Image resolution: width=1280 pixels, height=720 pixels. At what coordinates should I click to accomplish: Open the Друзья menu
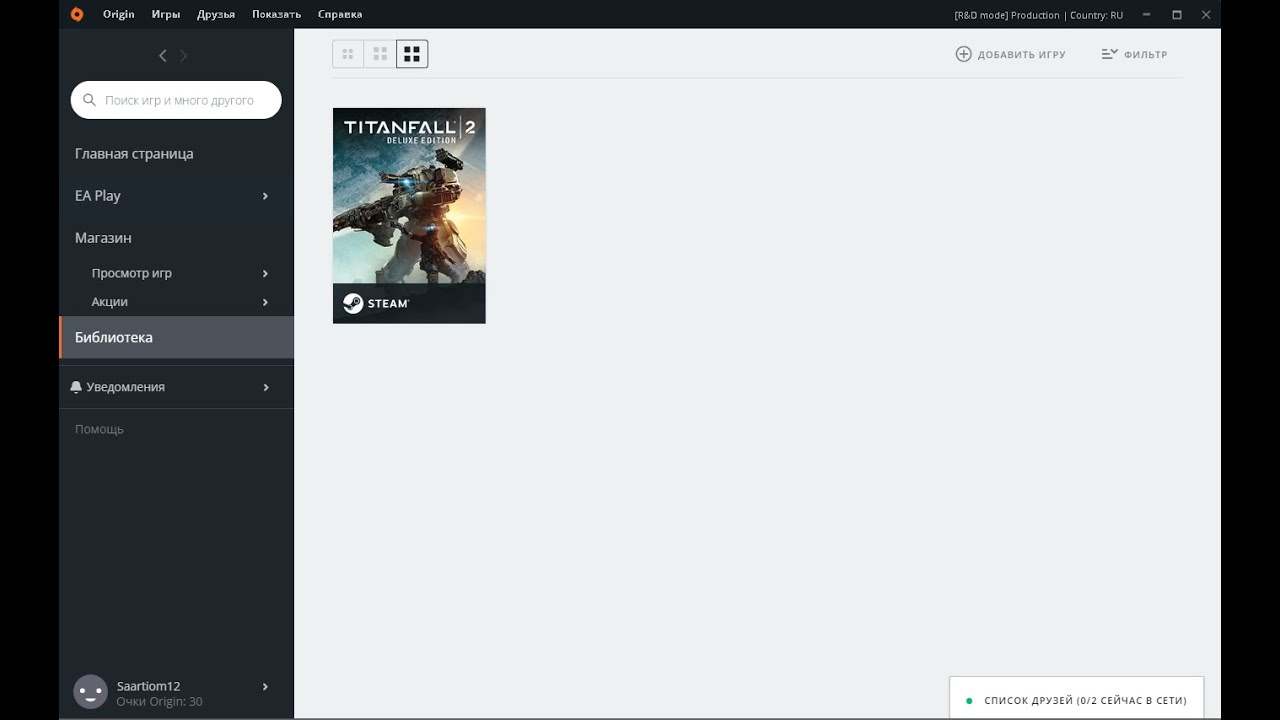[x=216, y=14]
